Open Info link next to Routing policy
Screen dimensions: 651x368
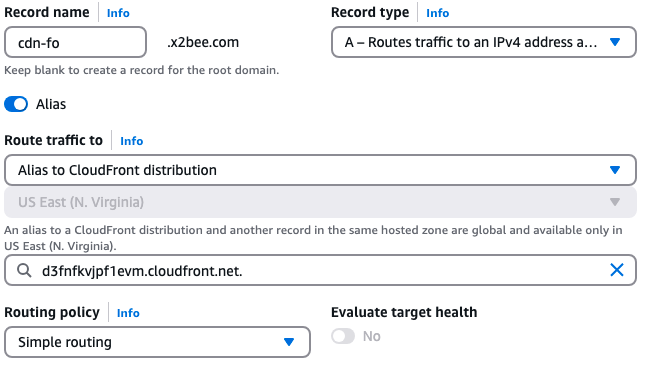point(128,313)
